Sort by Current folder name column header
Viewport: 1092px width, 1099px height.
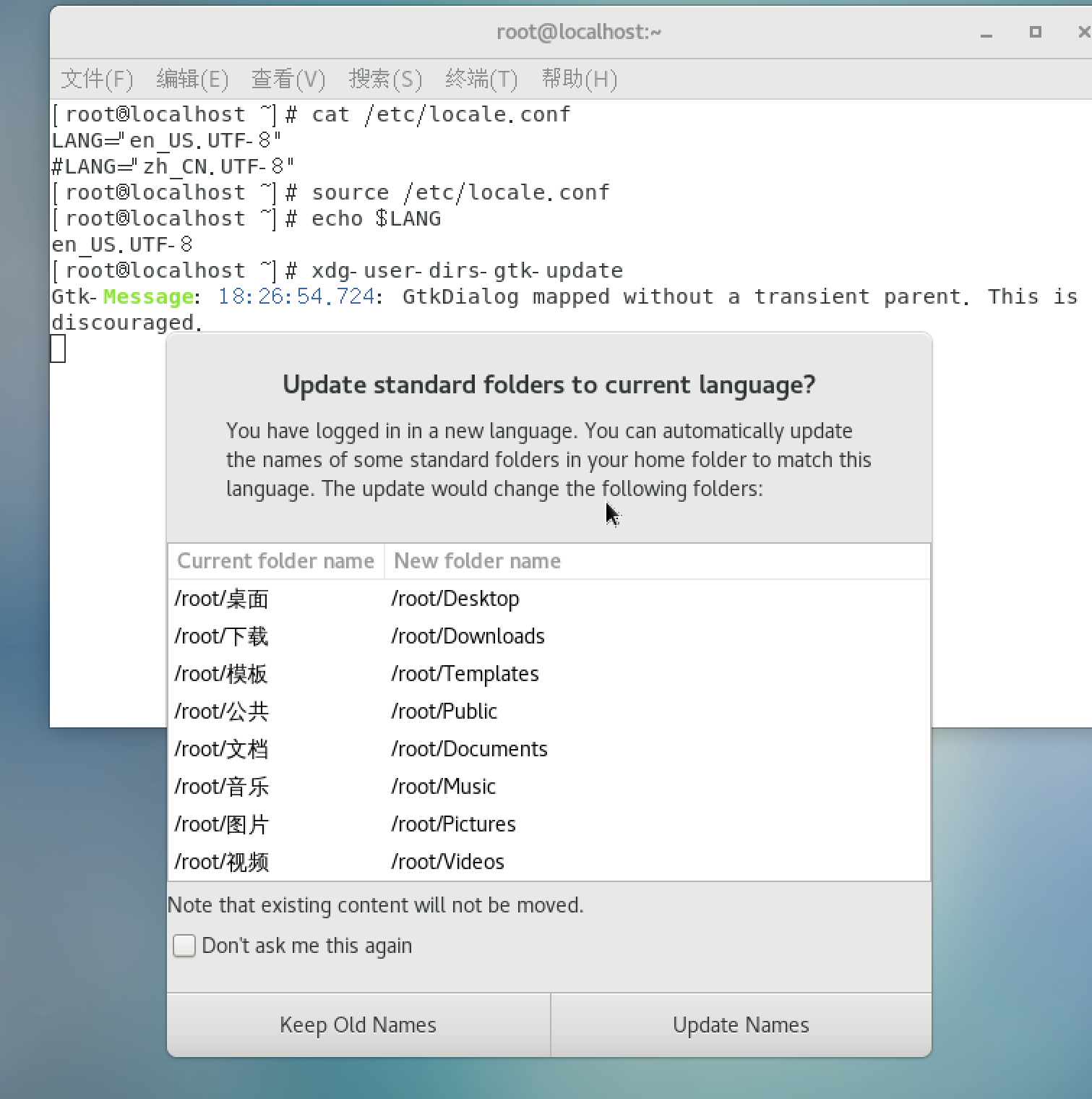point(275,561)
